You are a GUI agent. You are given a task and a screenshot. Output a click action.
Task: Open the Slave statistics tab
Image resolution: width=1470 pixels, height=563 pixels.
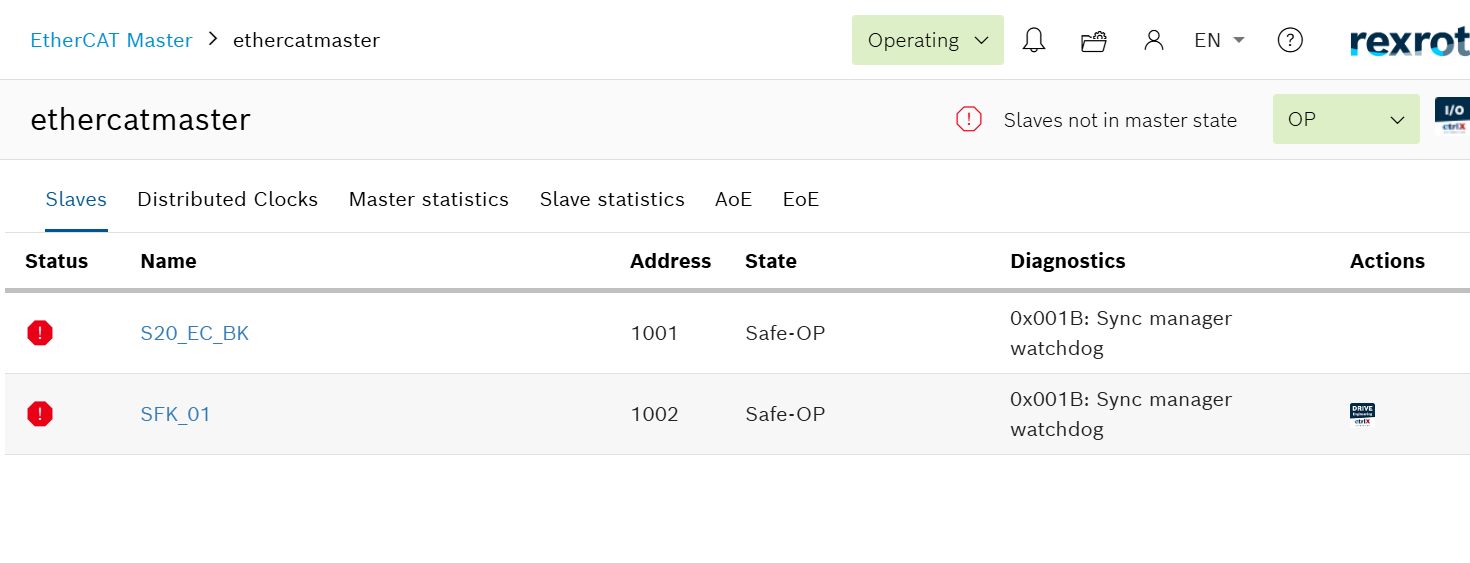612,200
